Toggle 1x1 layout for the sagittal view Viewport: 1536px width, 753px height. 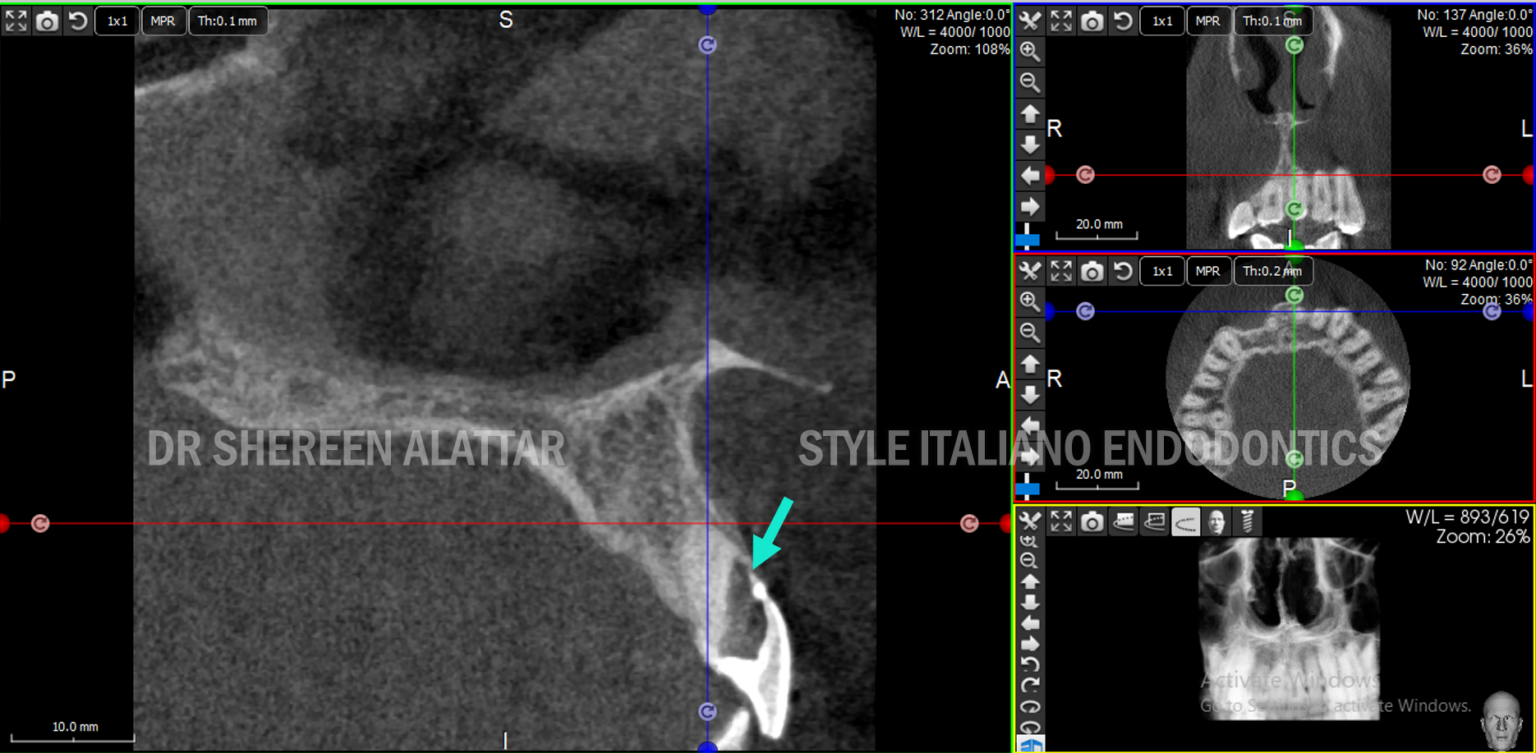coord(116,20)
